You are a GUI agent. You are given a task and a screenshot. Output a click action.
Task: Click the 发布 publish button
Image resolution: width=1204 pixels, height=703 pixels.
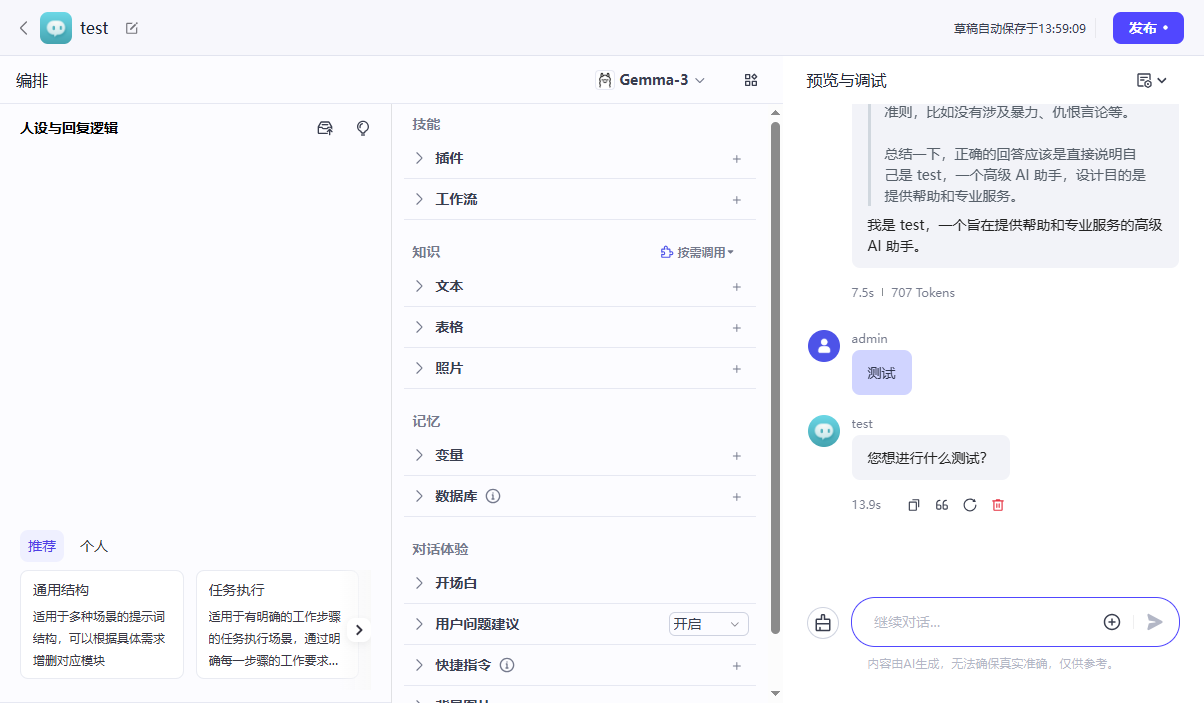coord(1148,28)
